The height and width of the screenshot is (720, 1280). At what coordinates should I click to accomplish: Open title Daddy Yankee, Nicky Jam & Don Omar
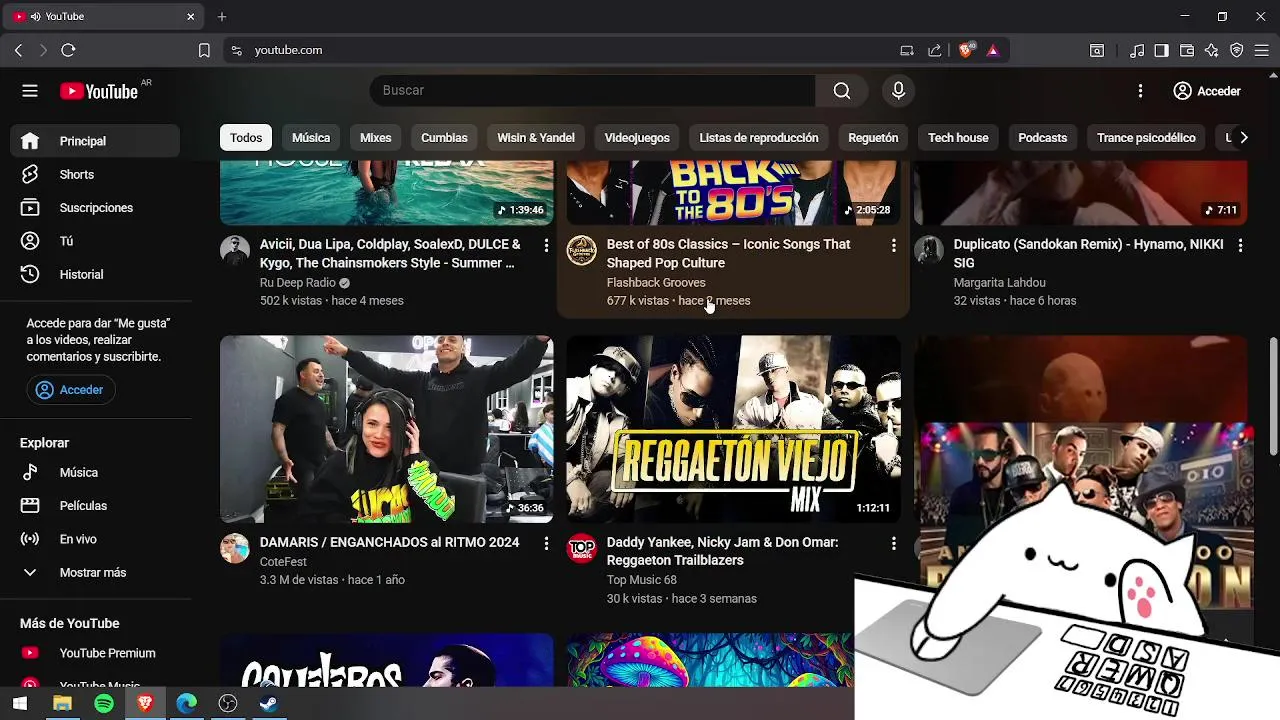722,551
